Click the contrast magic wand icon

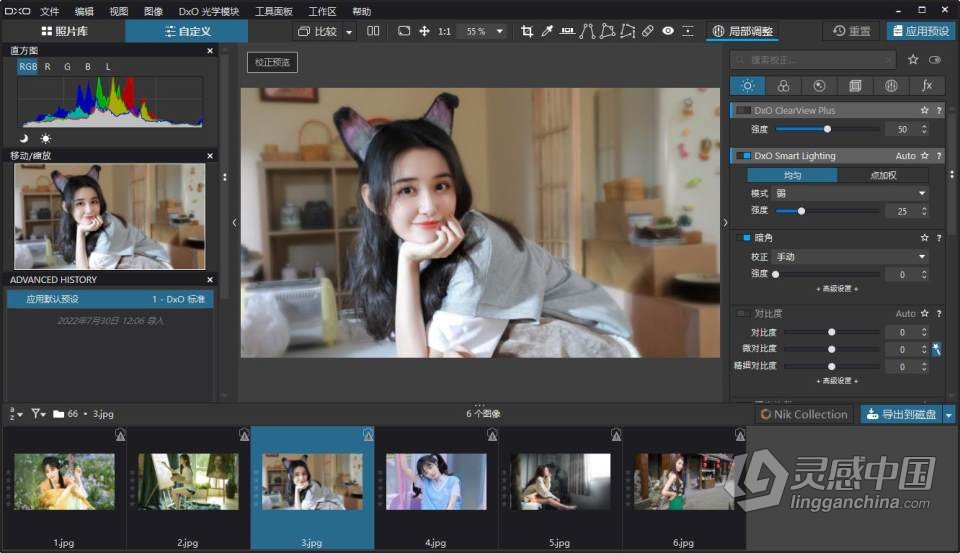[x=937, y=349]
